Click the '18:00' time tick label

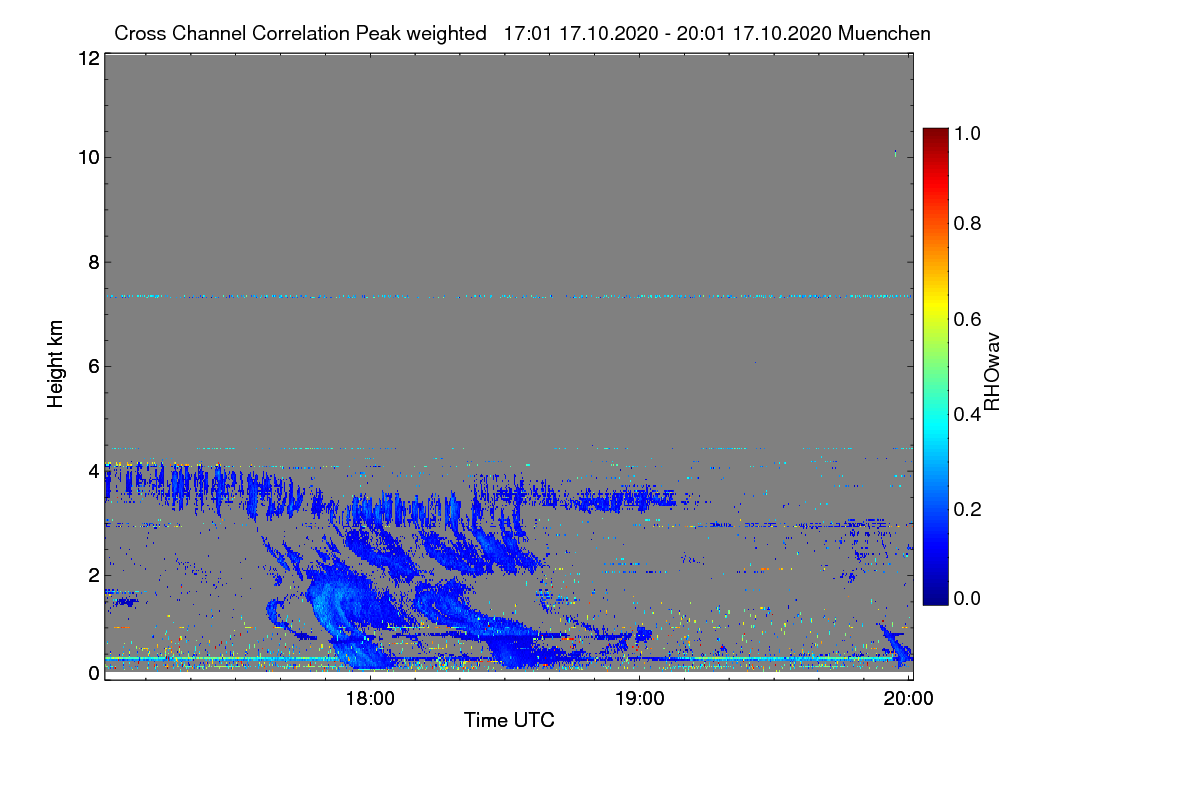tap(371, 699)
